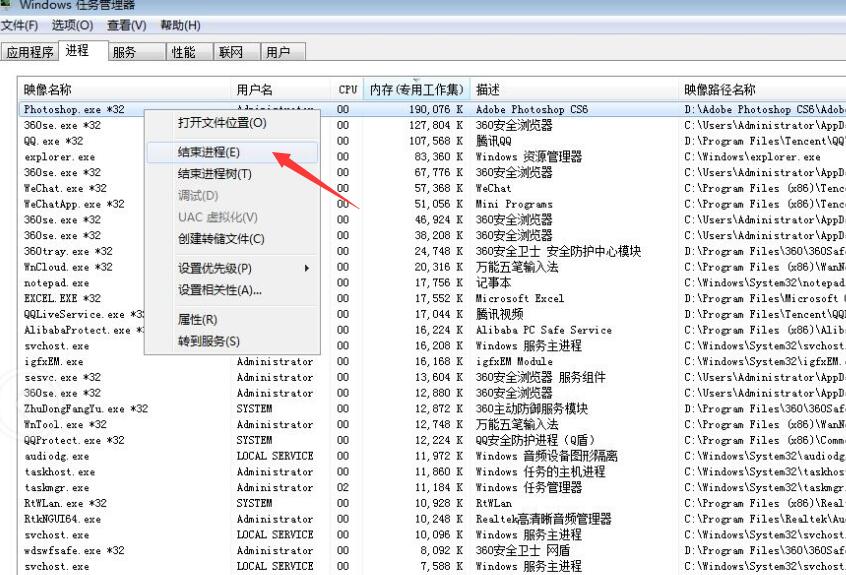Click the Alibaba PC Safe Service description
The image size is (846, 575).
pos(544,330)
